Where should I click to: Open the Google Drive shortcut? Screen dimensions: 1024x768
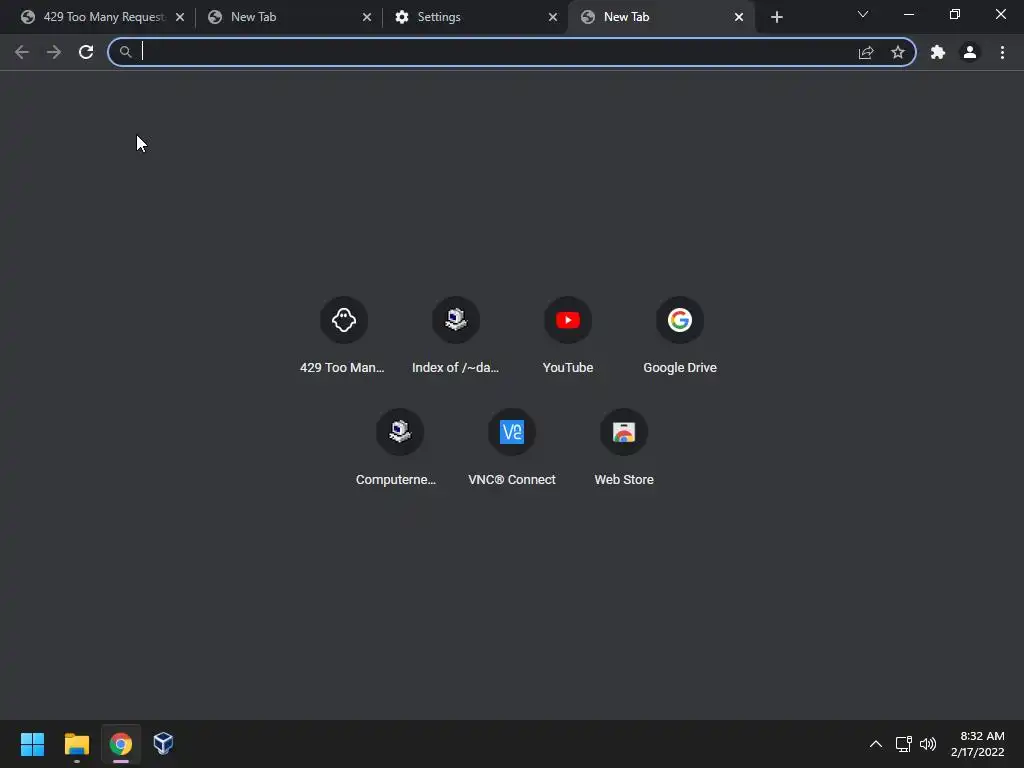coord(680,336)
